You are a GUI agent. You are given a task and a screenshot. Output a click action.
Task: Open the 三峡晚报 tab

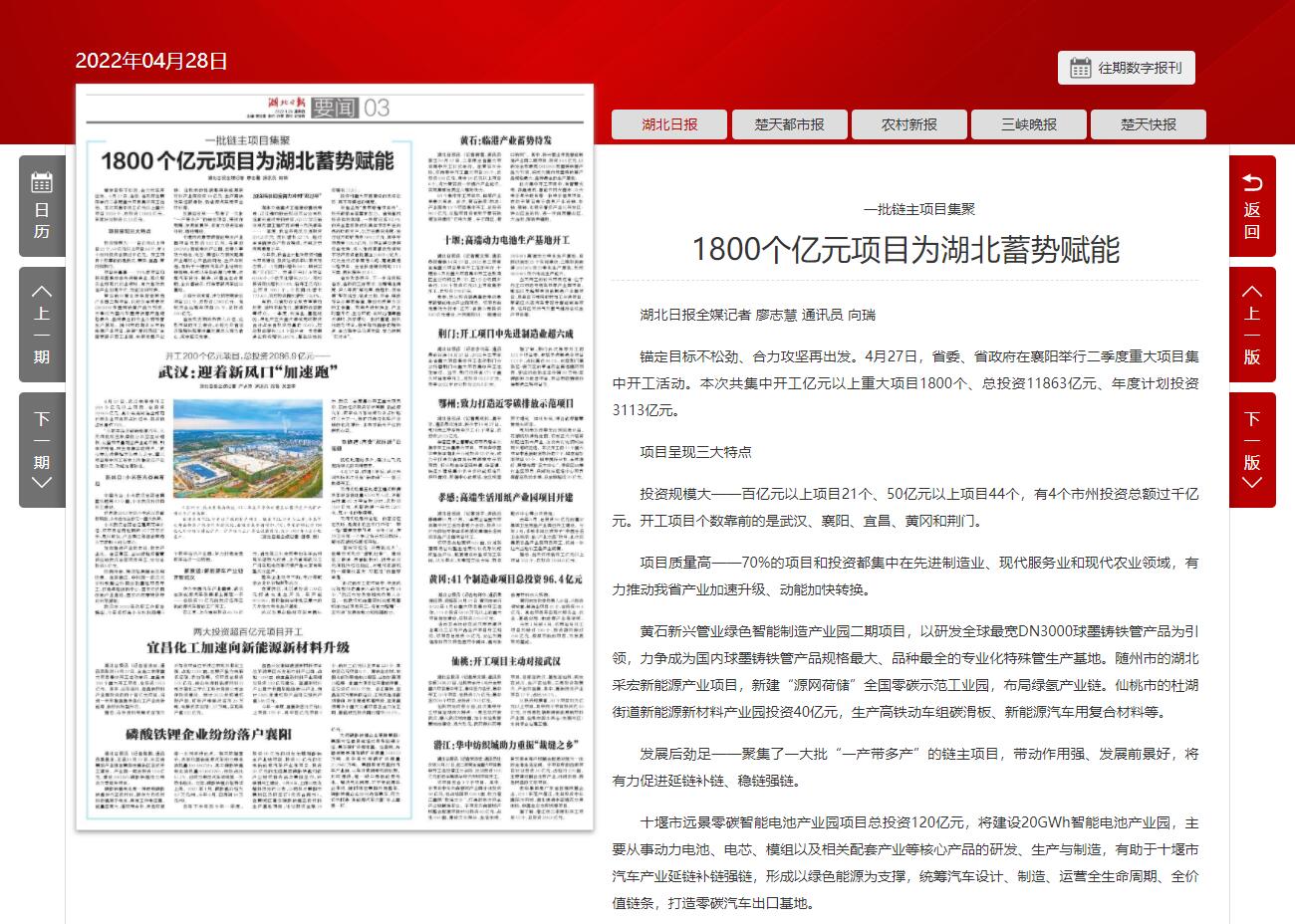point(1028,124)
